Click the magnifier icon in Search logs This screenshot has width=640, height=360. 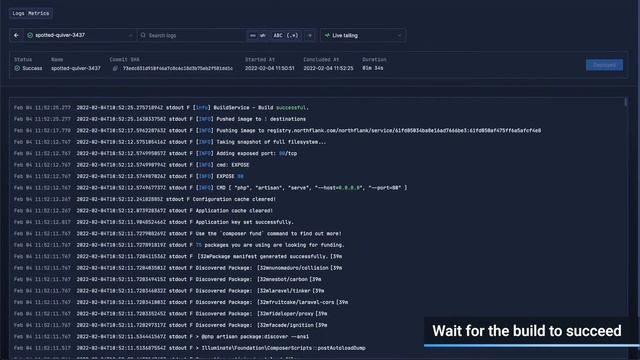coord(143,36)
